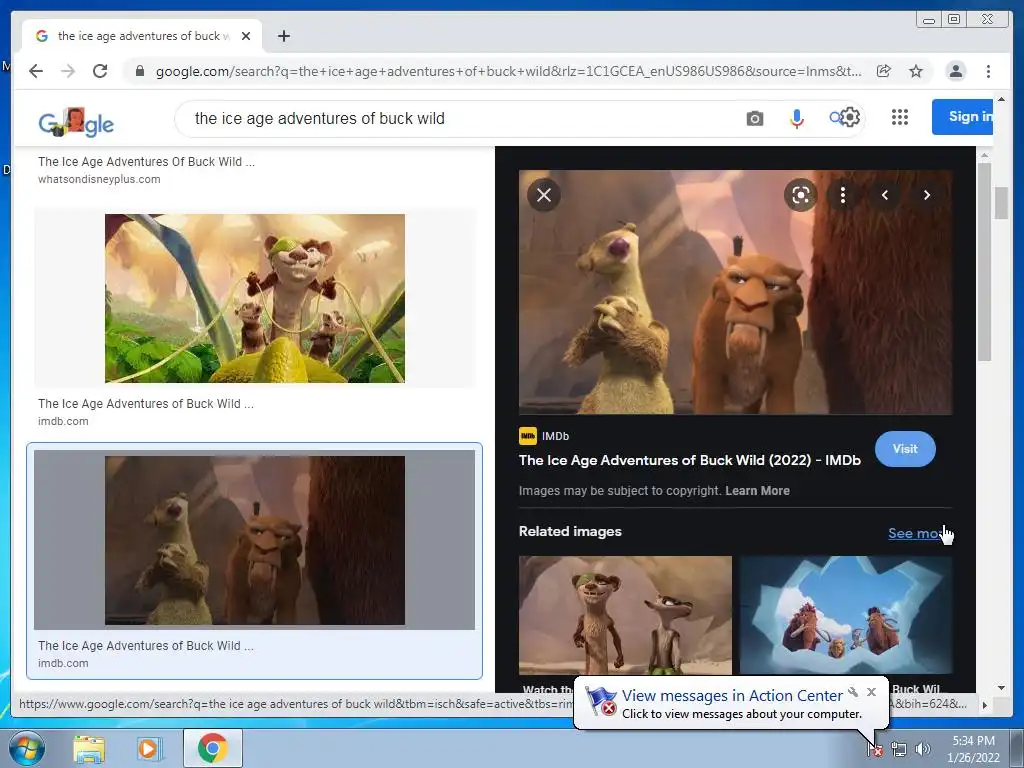Bookmark this page with the star icon

(x=916, y=71)
